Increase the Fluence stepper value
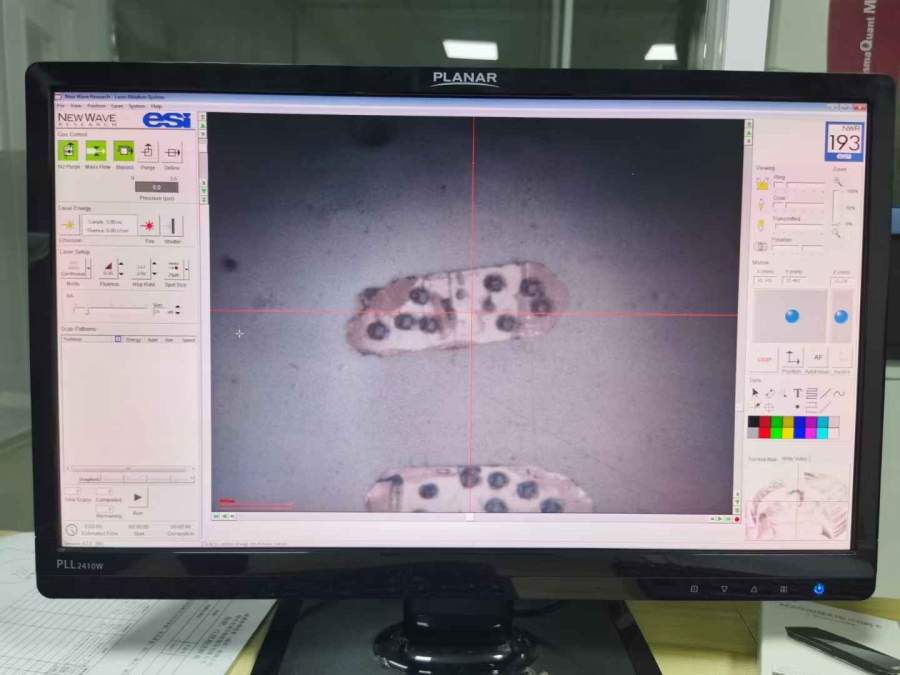The height and width of the screenshot is (675, 900). click(x=121, y=264)
